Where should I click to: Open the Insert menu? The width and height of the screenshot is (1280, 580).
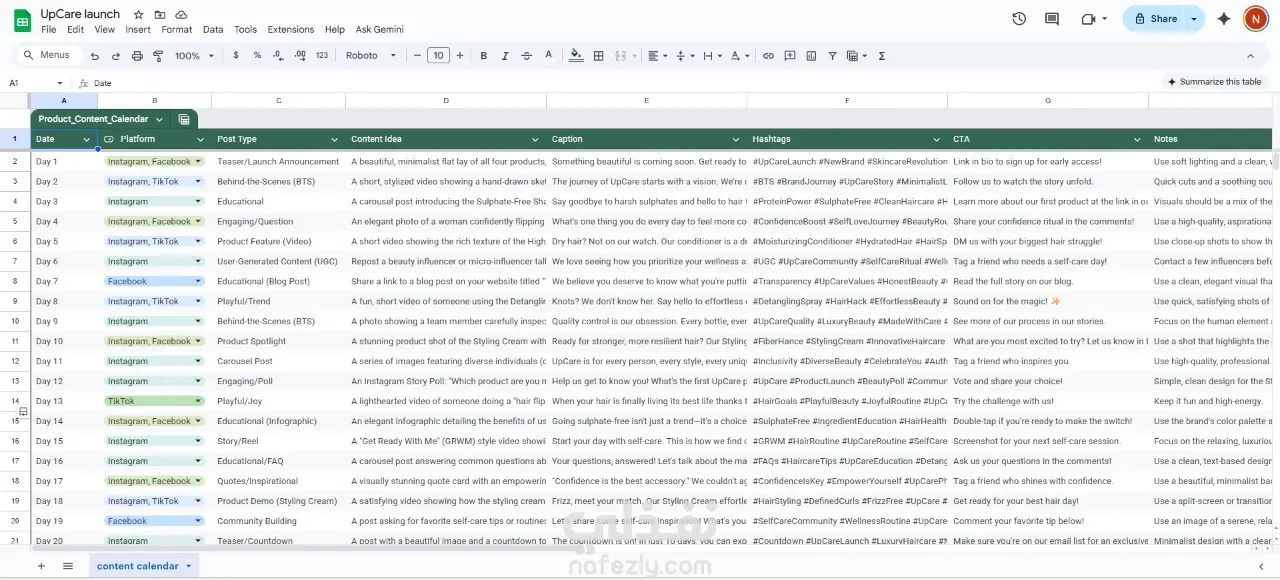pyautogui.click(x=138, y=30)
